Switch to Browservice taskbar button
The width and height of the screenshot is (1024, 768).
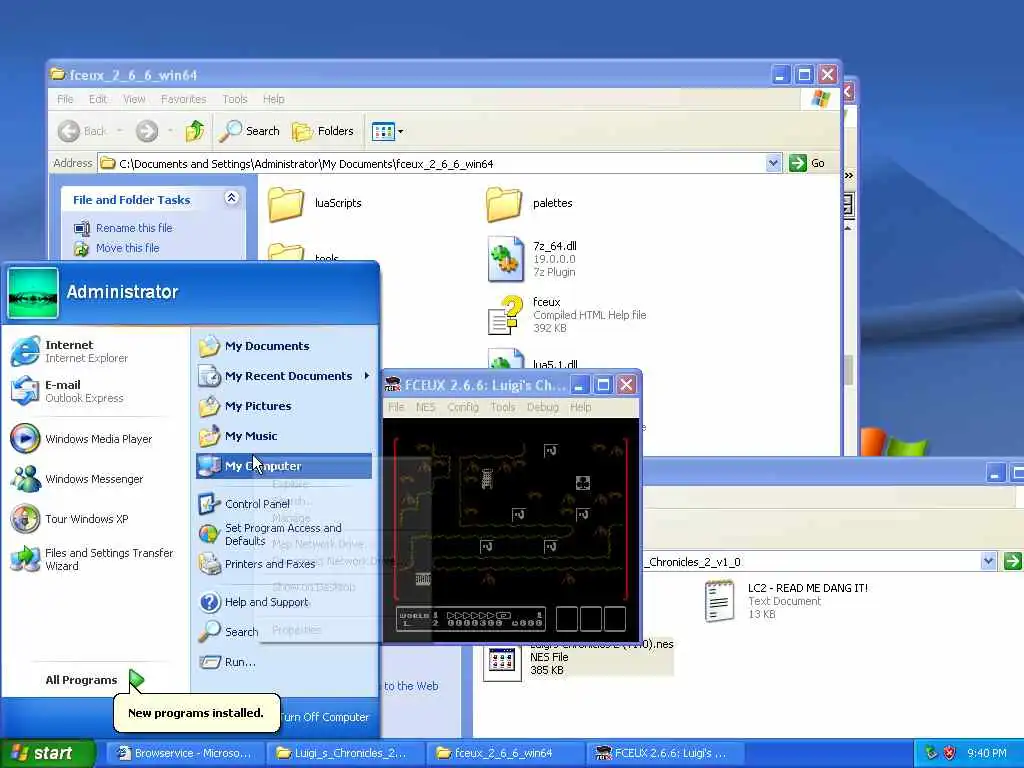(x=185, y=753)
